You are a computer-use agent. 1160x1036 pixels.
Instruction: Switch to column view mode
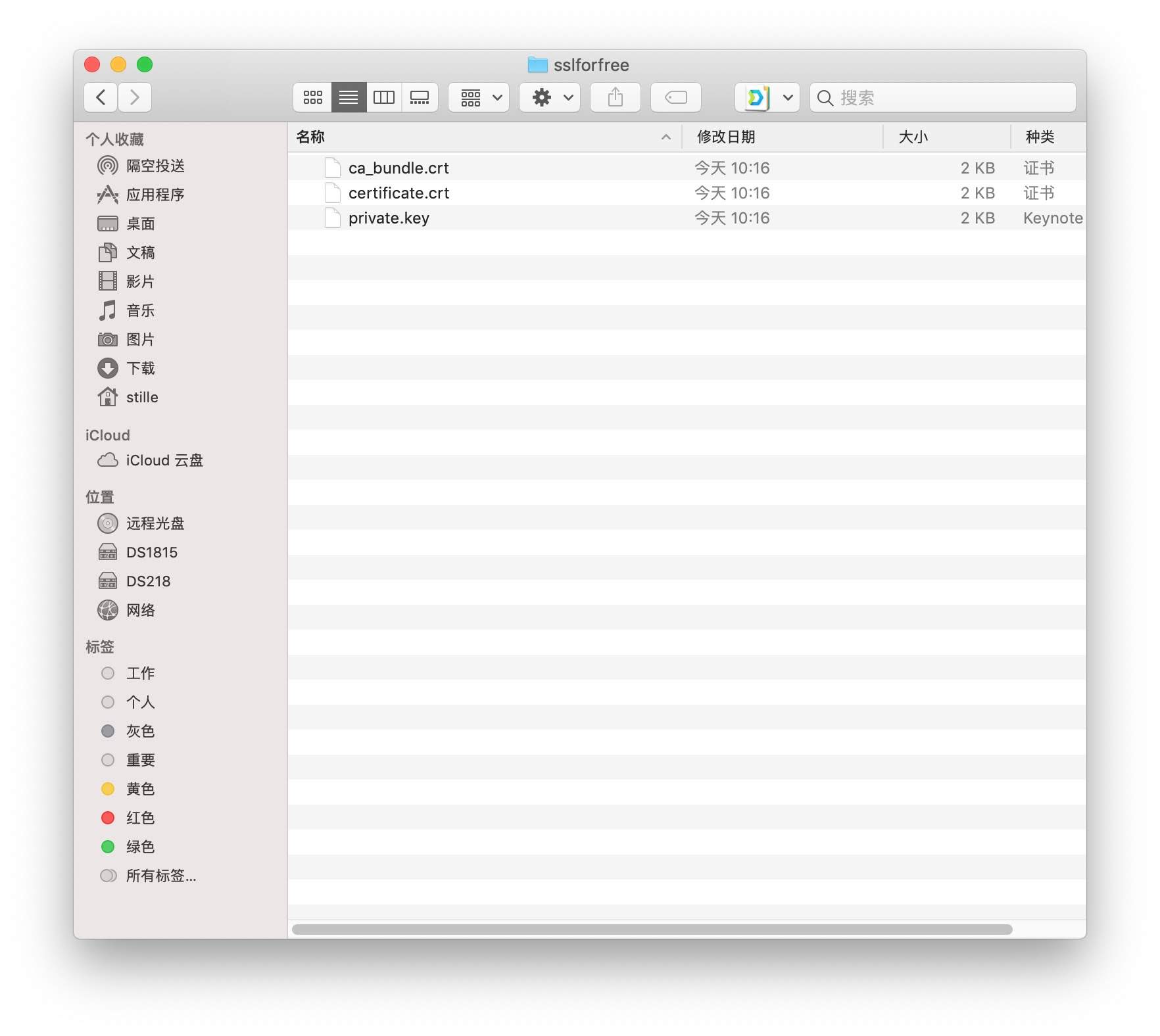click(x=384, y=98)
